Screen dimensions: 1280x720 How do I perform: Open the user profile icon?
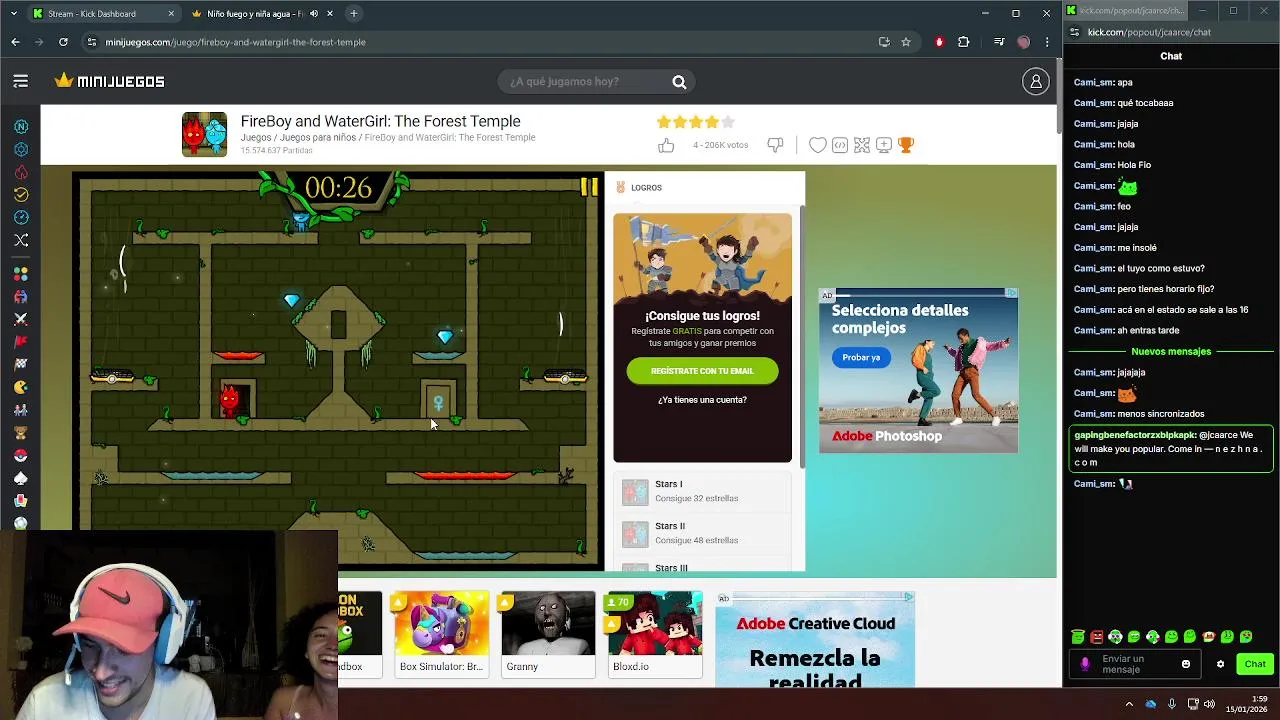[x=1036, y=81]
